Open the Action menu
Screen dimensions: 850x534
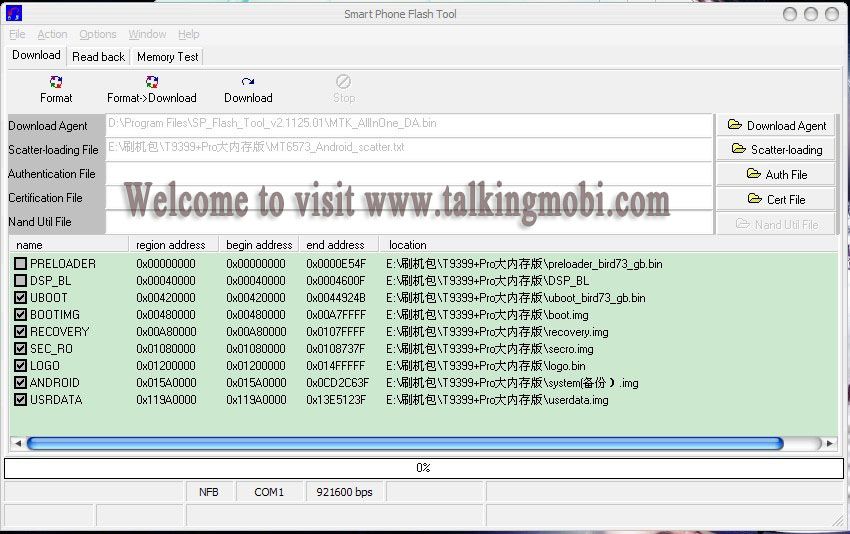tap(52, 34)
